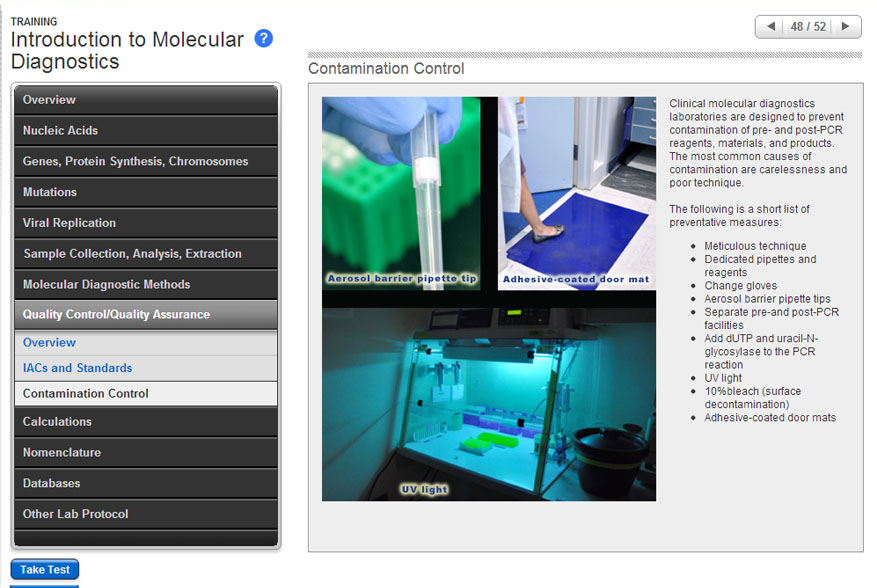Open the Calculations section
The height and width of the screenshot is (588, 877).
click(145, 422)
